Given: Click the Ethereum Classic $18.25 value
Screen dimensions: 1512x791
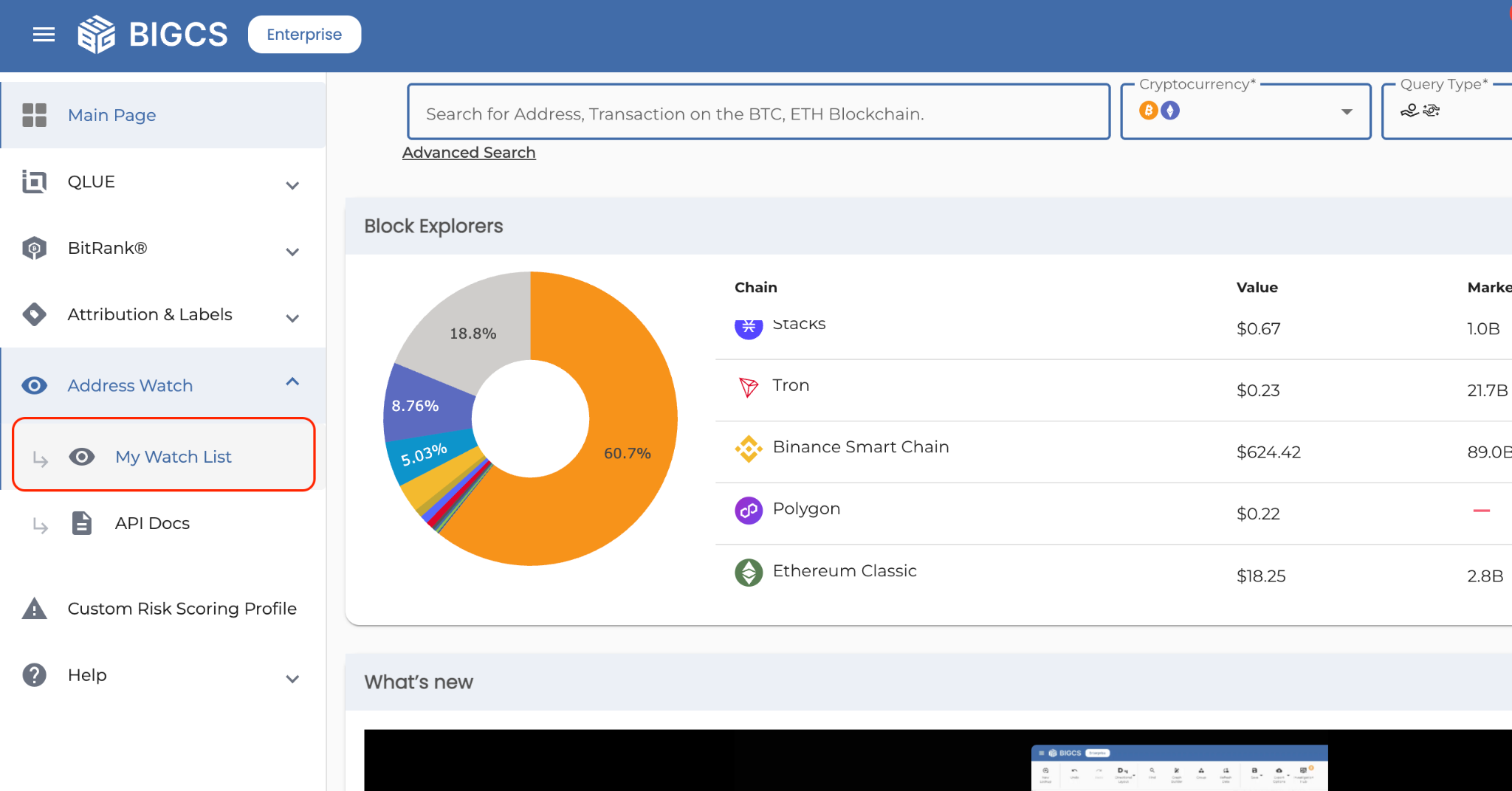Looking at the screenshot, I should tap(1261, 576).
